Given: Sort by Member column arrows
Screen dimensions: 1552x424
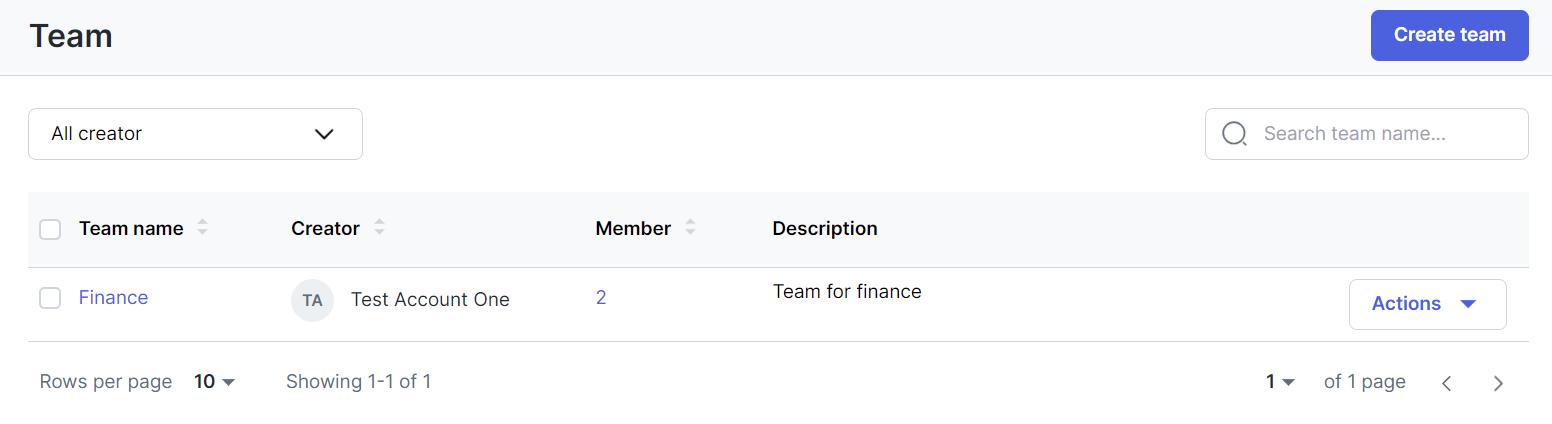Looking at the screenshot, I should tap(690, 228).
